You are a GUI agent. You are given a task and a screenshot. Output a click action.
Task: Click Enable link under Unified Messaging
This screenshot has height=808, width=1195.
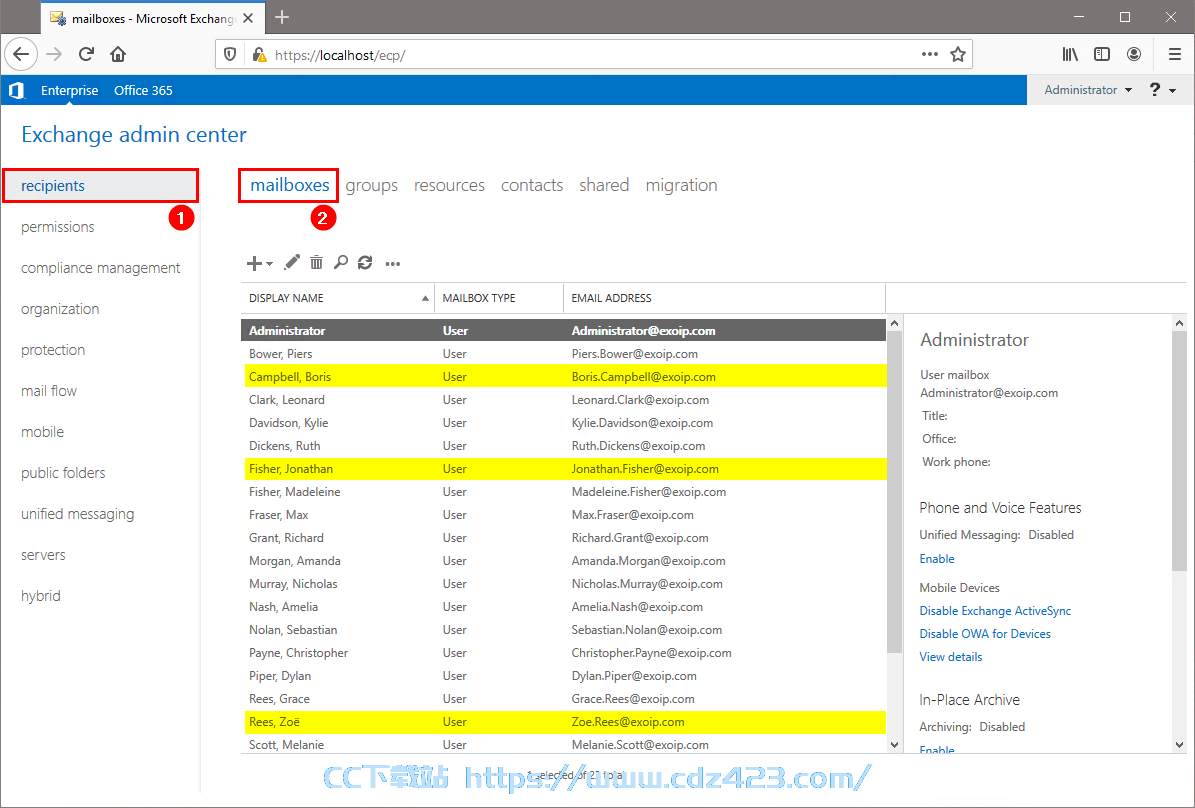[x=937, y=559]
